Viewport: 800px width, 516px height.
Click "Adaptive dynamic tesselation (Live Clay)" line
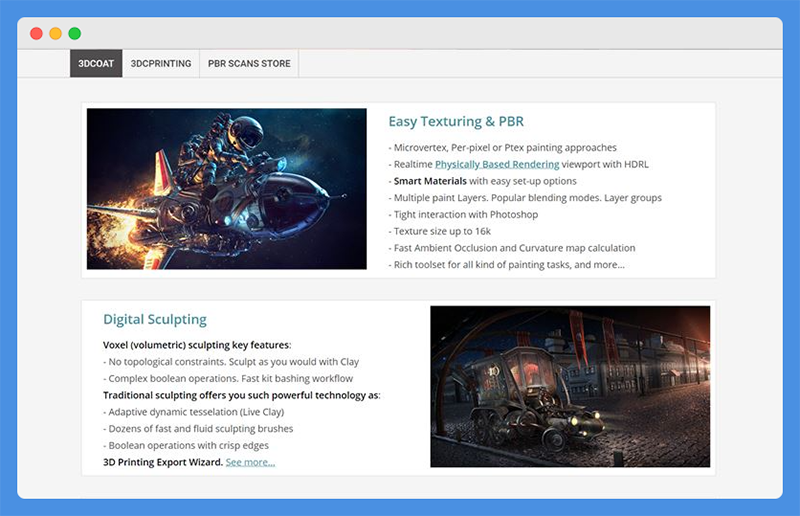(x=194, y=412)
